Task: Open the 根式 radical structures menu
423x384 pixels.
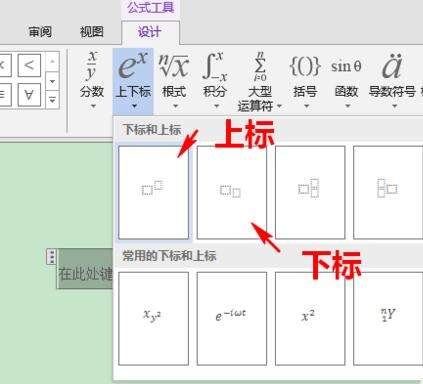Action: (x=174, y=79)
